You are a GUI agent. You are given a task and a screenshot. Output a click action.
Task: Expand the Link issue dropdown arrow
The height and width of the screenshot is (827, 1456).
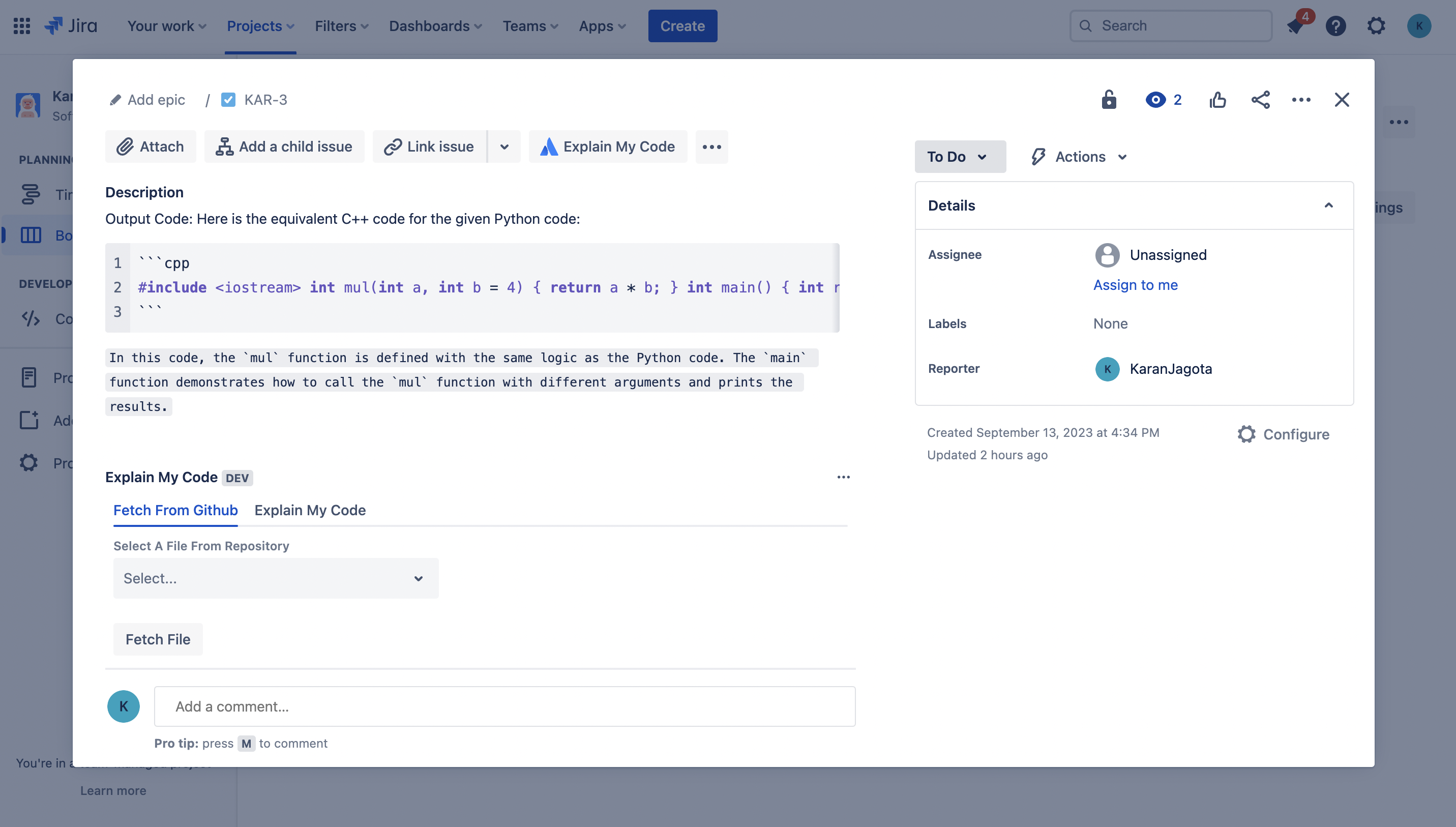[504, 146]
